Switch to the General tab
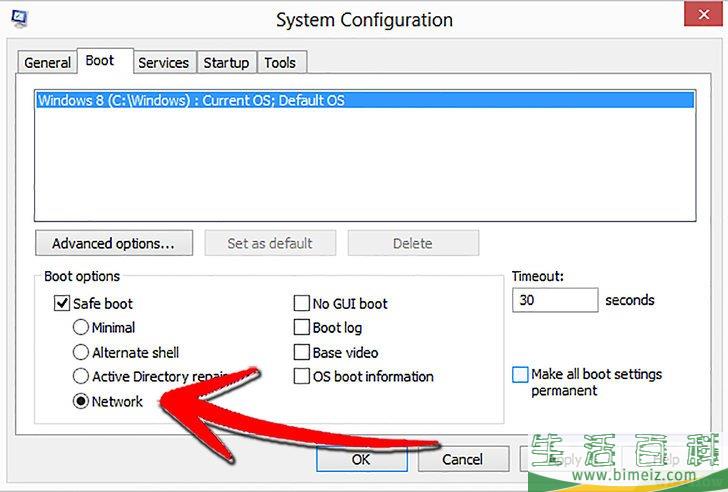 click(47, 63)
